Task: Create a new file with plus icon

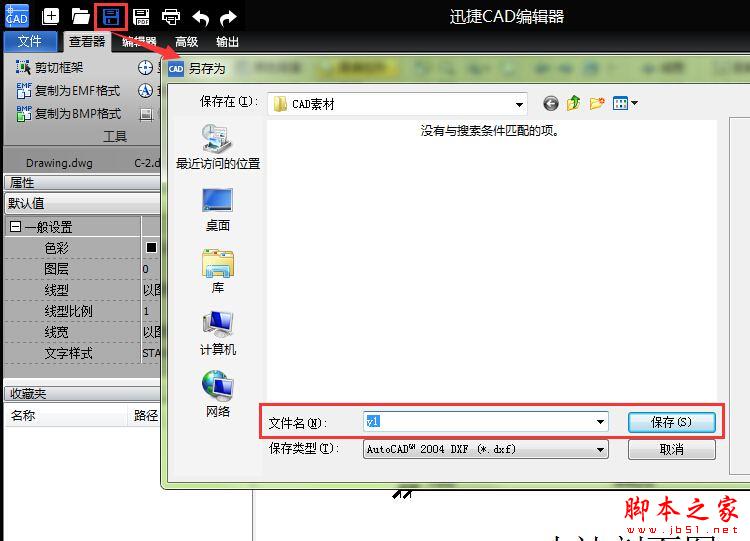Action: 50,17
